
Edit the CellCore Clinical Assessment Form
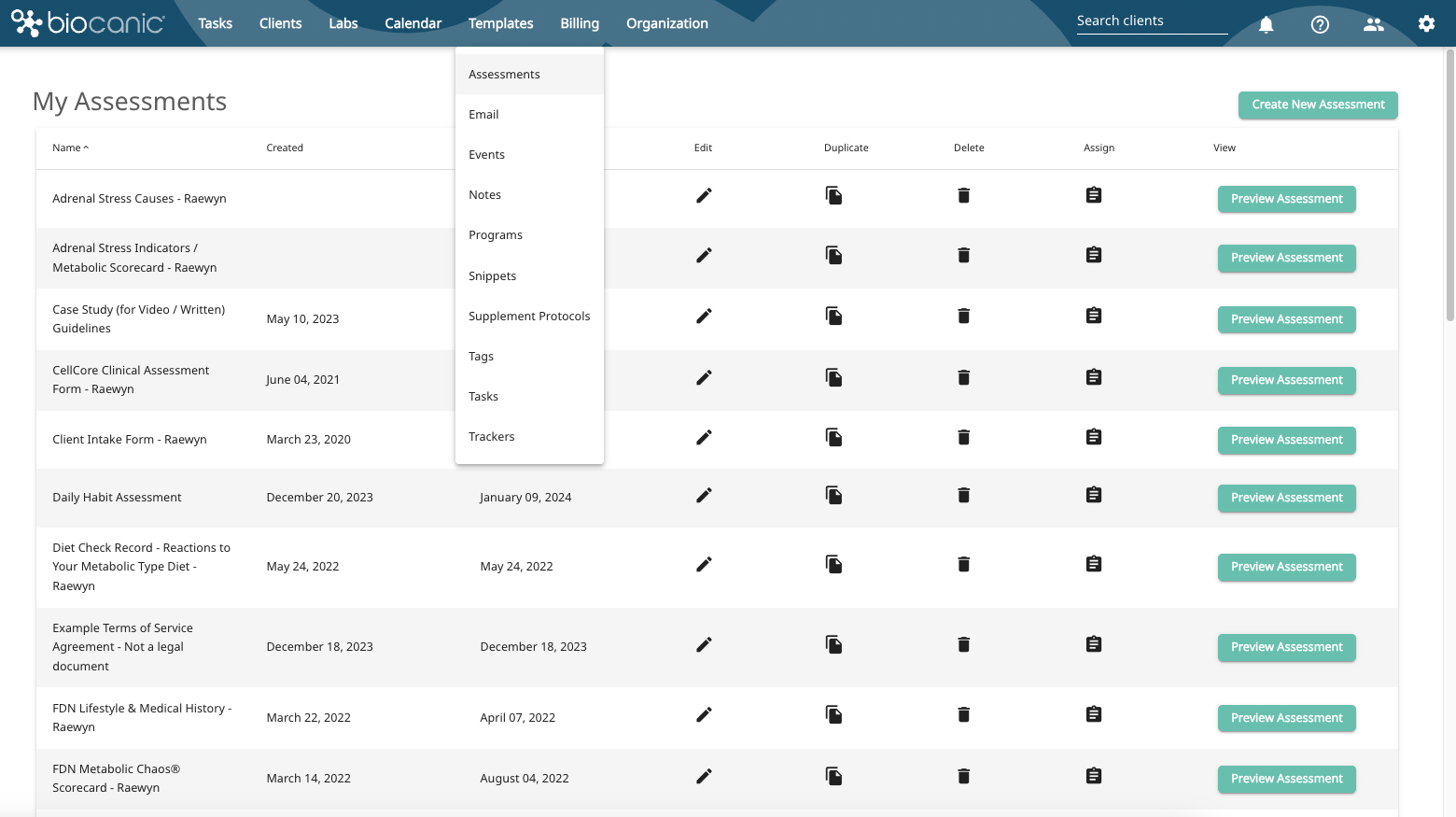(703, 377)
